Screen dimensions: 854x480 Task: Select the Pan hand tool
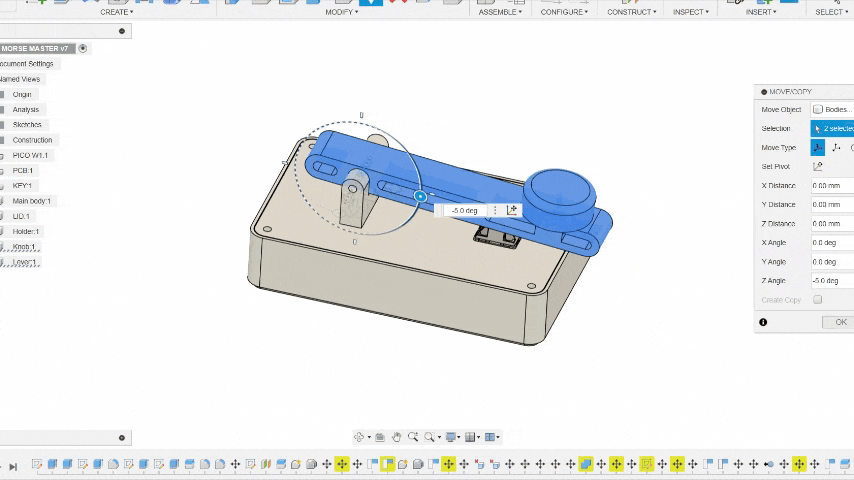(x=397, y=437)
